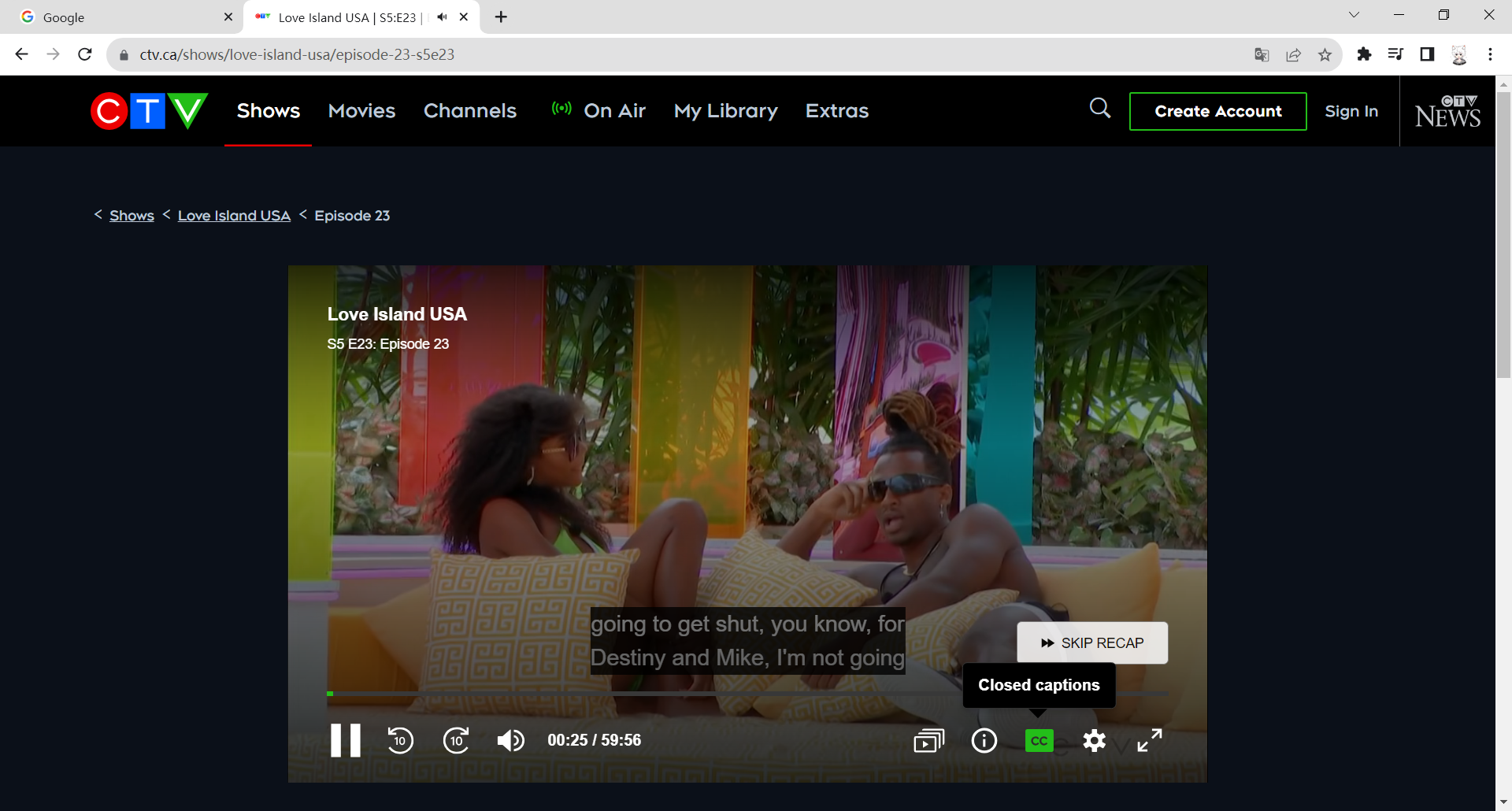Image resolution: width=1512 pixels, height=811 pixels.
Task: Click the address bar URL
Action: point(297,54)
